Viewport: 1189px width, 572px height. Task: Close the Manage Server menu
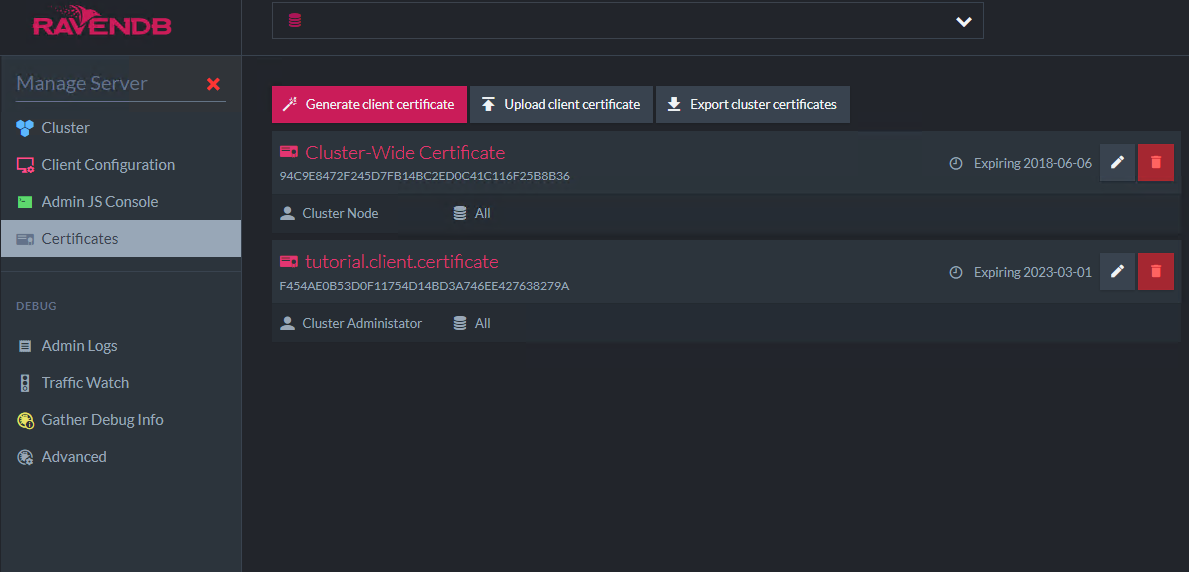point(213,84)
